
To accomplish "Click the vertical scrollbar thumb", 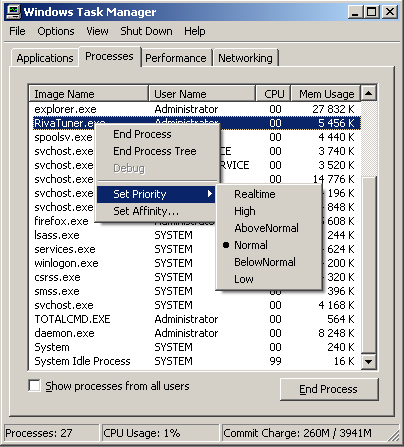I will 369,264.
